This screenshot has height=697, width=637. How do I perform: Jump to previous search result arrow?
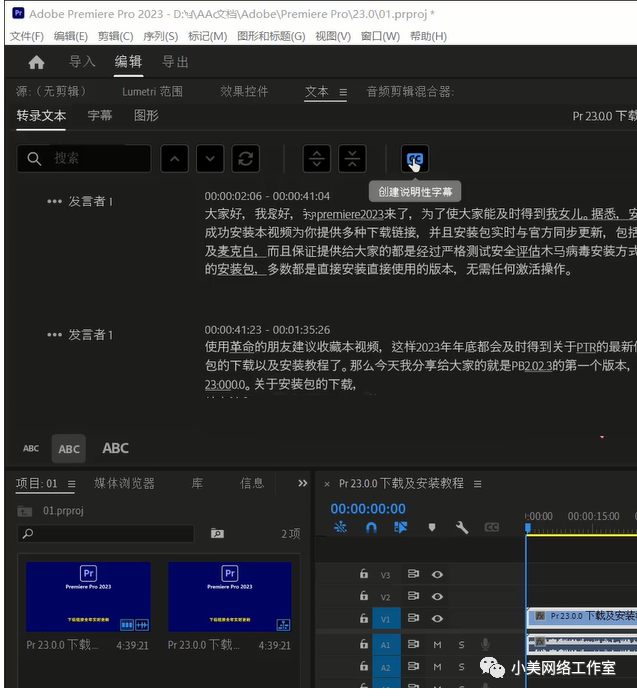click(x=174, y=159)
